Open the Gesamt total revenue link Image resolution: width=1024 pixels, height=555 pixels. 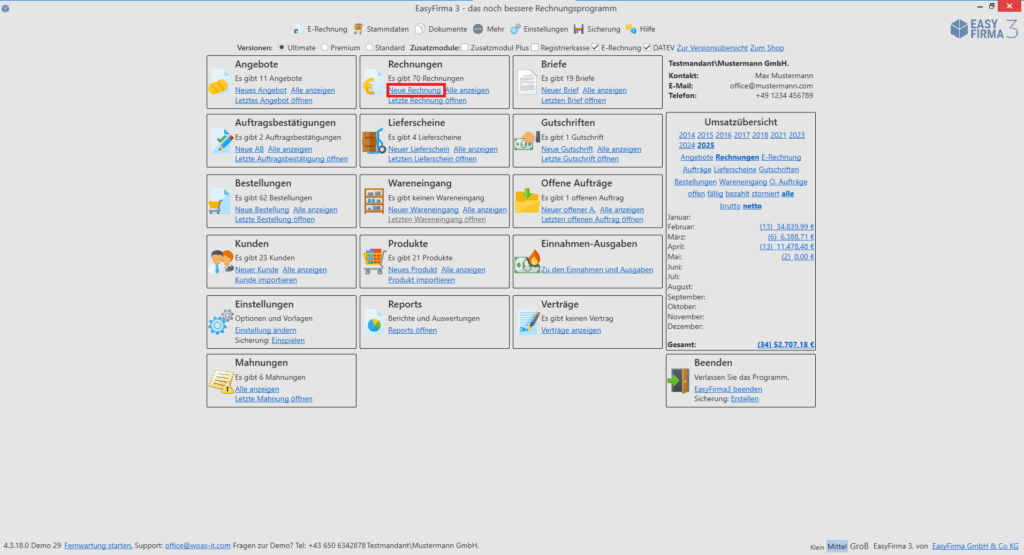[786, 345]
